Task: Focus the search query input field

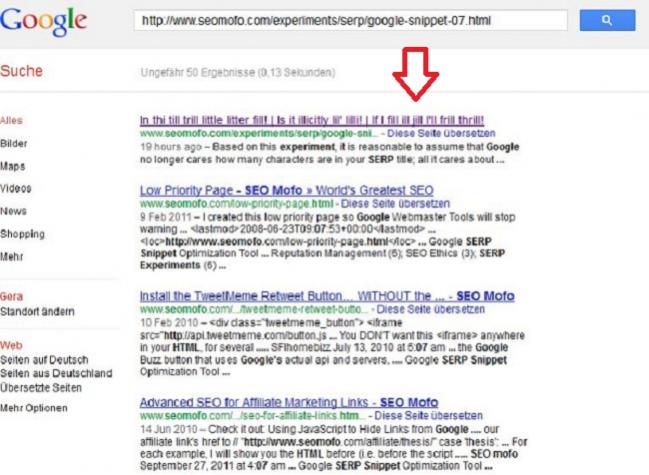Action: point(350,20)
